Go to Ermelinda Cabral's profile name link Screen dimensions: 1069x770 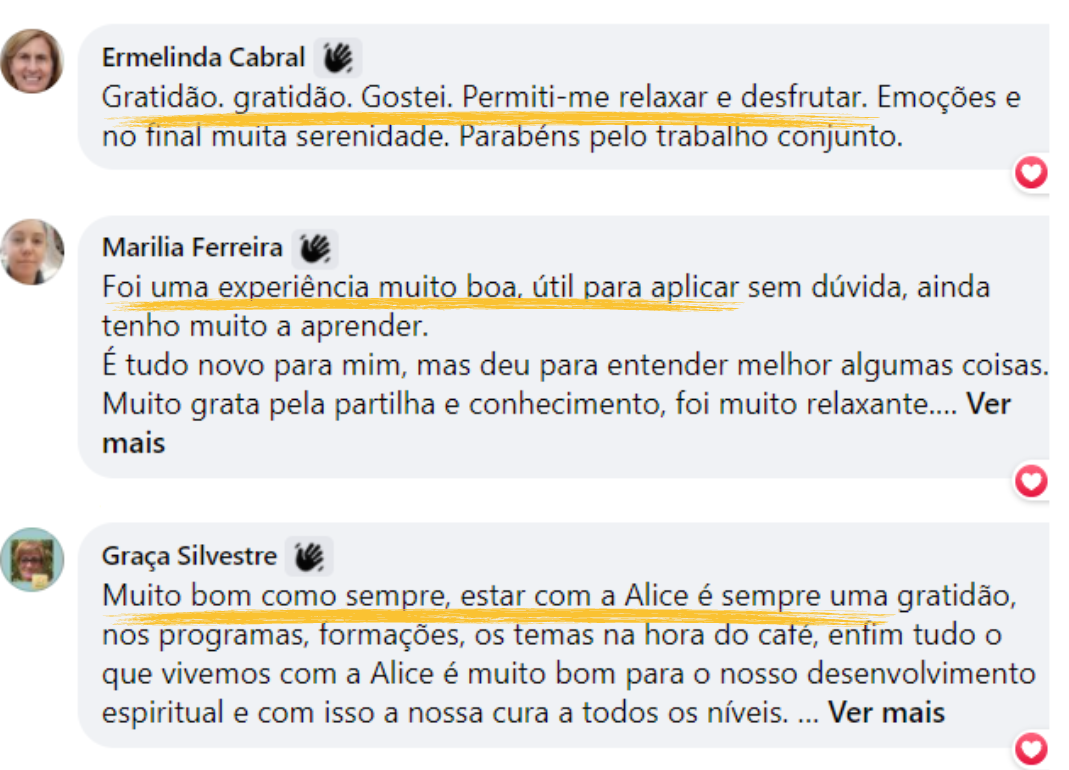point(203,58)
